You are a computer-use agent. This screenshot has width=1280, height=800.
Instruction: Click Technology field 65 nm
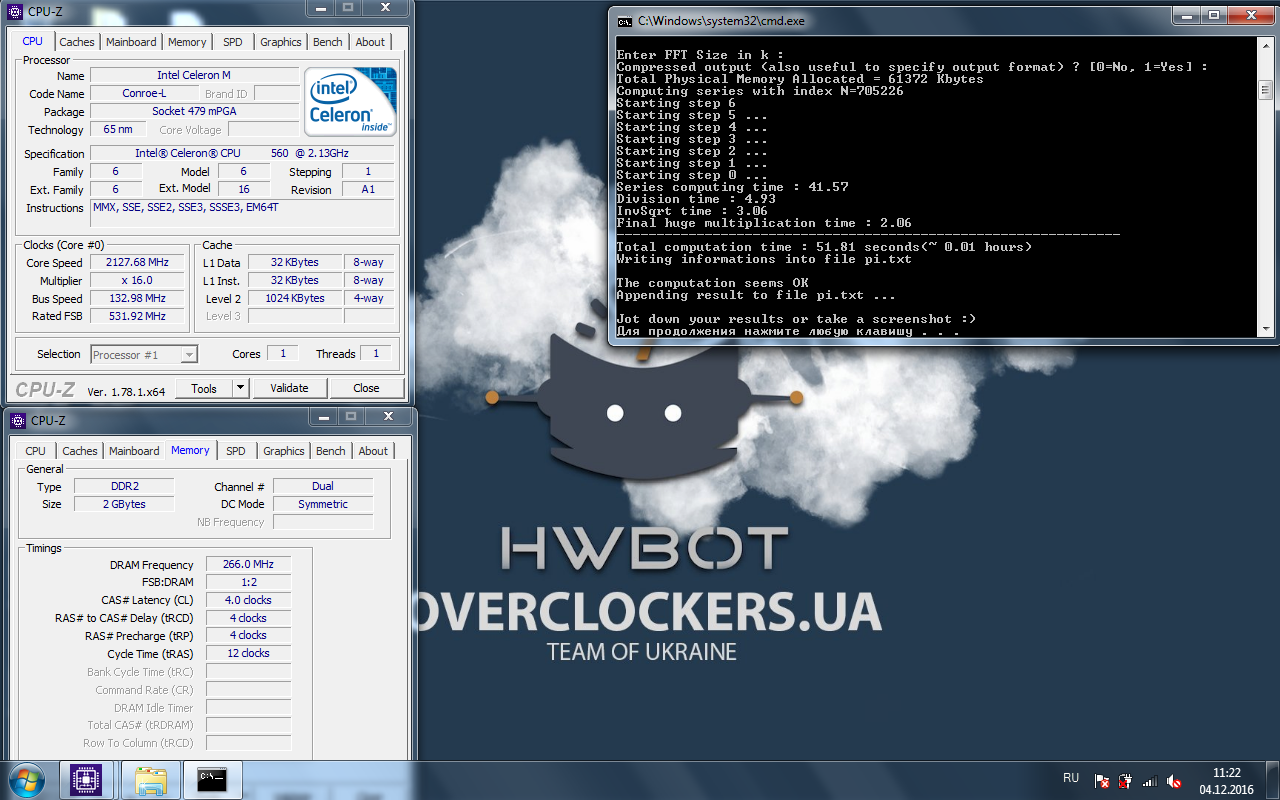pyautogui.click(x=118, y=129)
